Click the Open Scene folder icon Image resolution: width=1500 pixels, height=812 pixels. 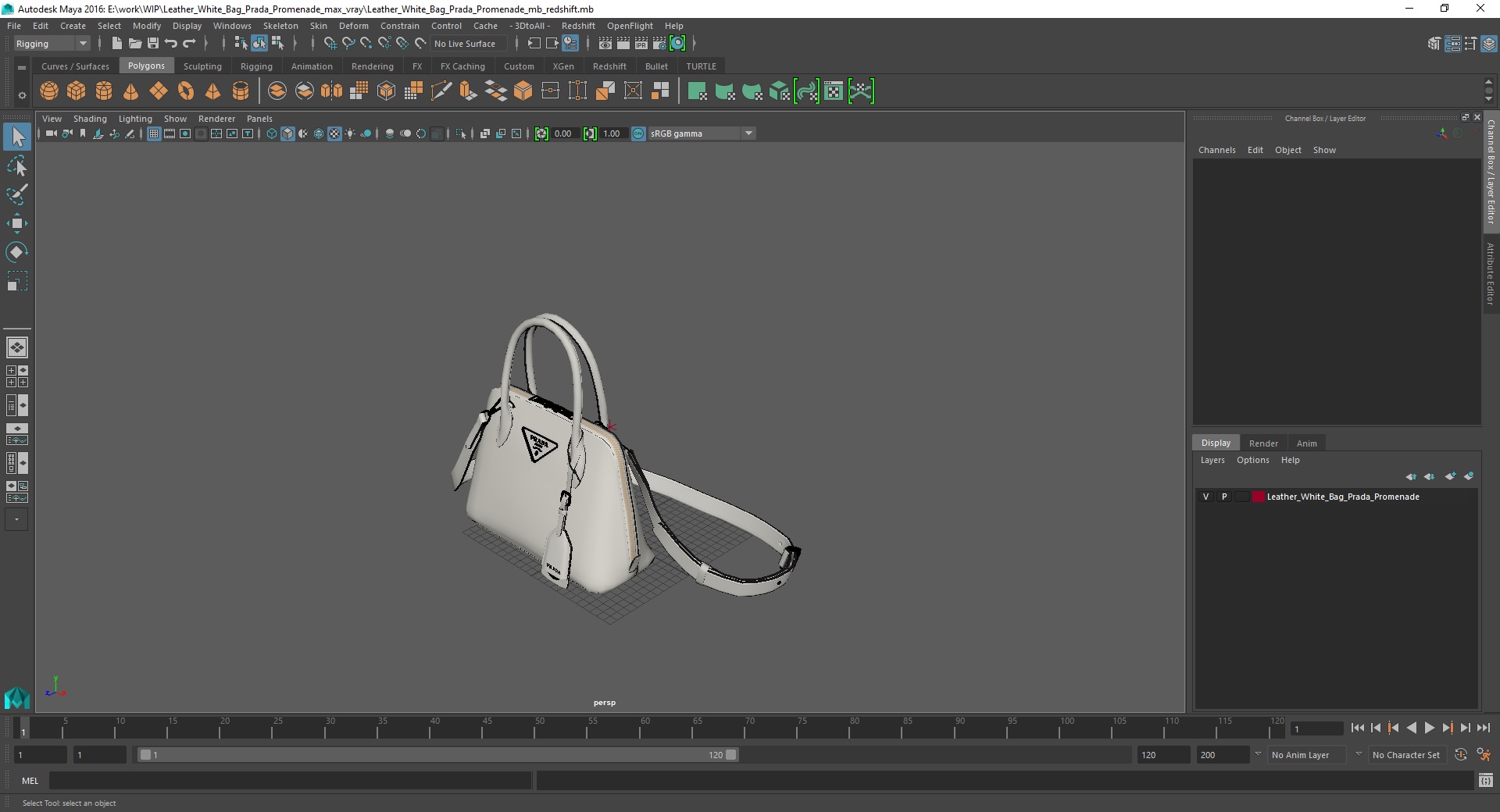coord(135,44)
